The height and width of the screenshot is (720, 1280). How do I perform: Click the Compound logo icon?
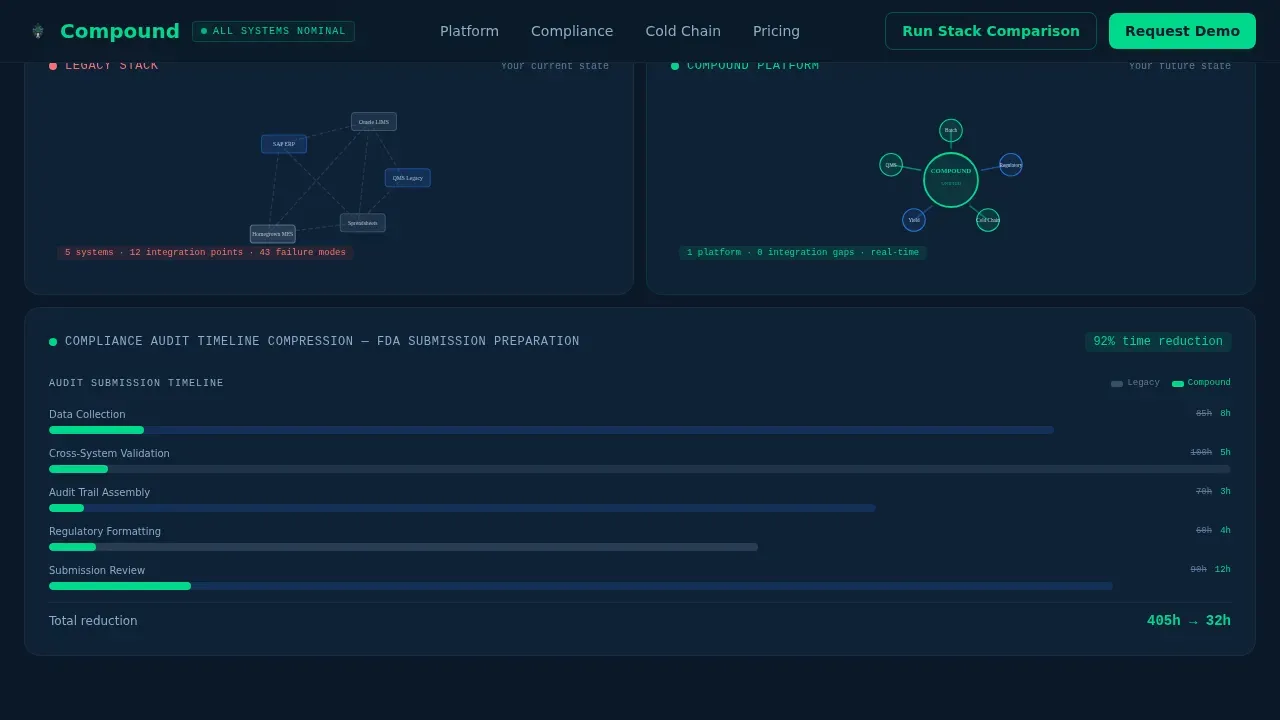tap(38, 31)
